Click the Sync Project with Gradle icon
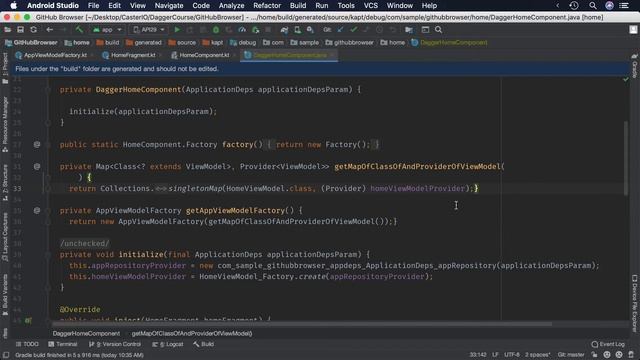Screen dimensions: 640x360 click(x=284, y=30)
